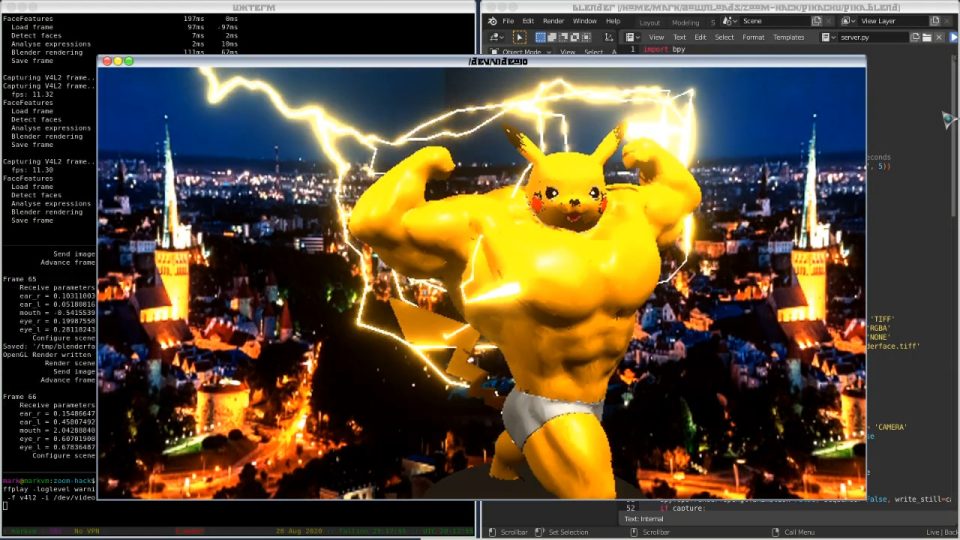This screenshot has width=960, height=540.
Task: Select the Tweak select tool icon
Action: (x=519, y=37)
